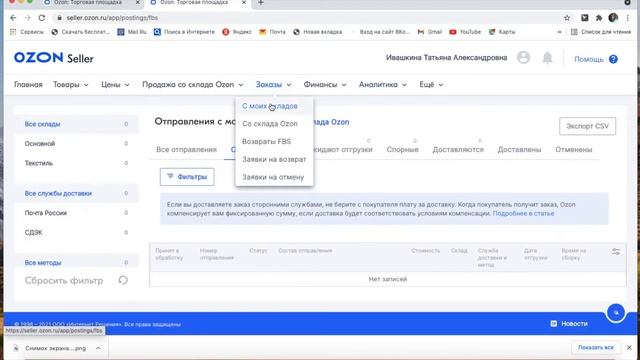The height and width of the screenshot is (360, 640).
Task: Switch to Доставляются tab
Action: pos(458,149)
